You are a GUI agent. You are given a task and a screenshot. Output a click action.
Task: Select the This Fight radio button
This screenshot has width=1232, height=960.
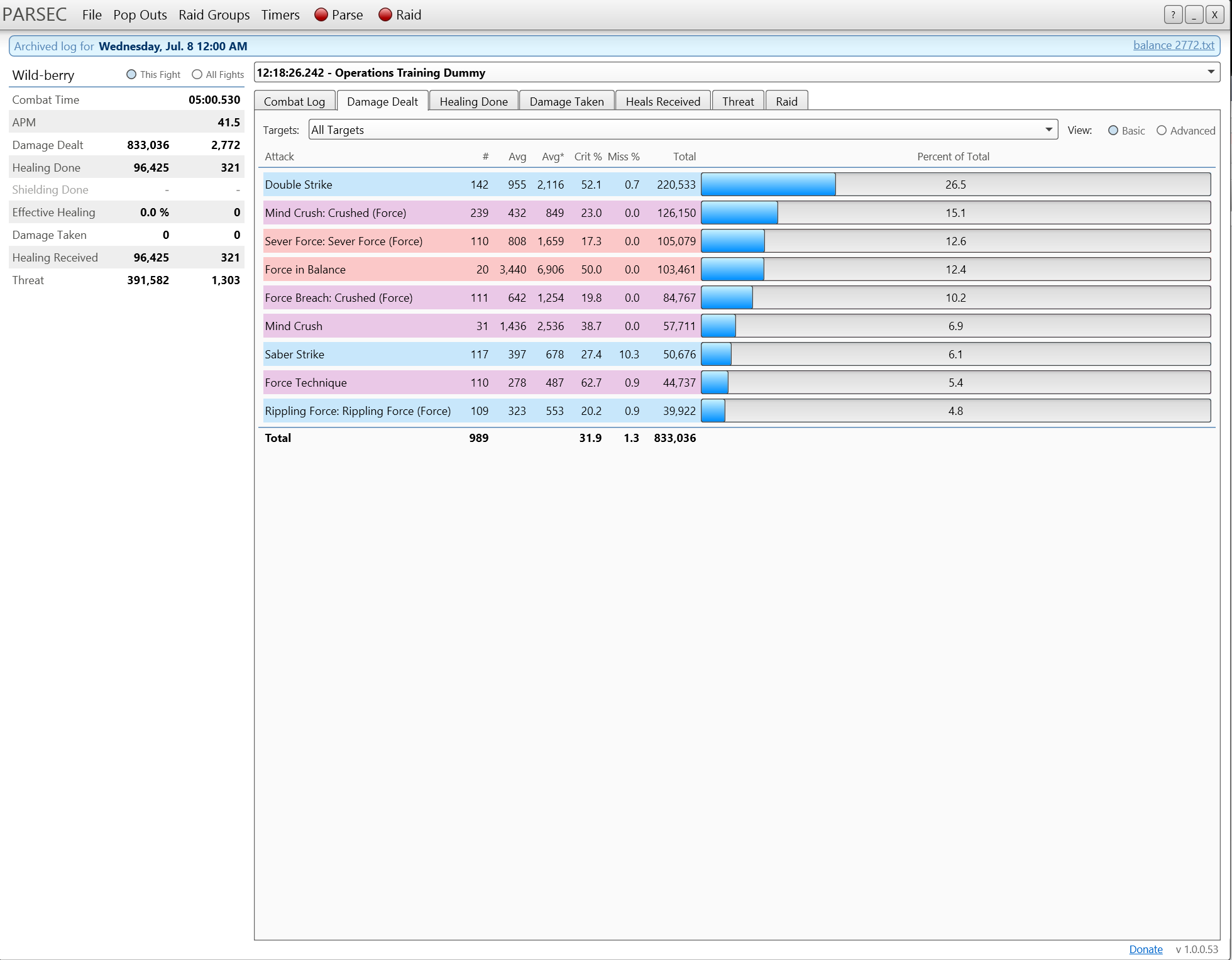131,75
